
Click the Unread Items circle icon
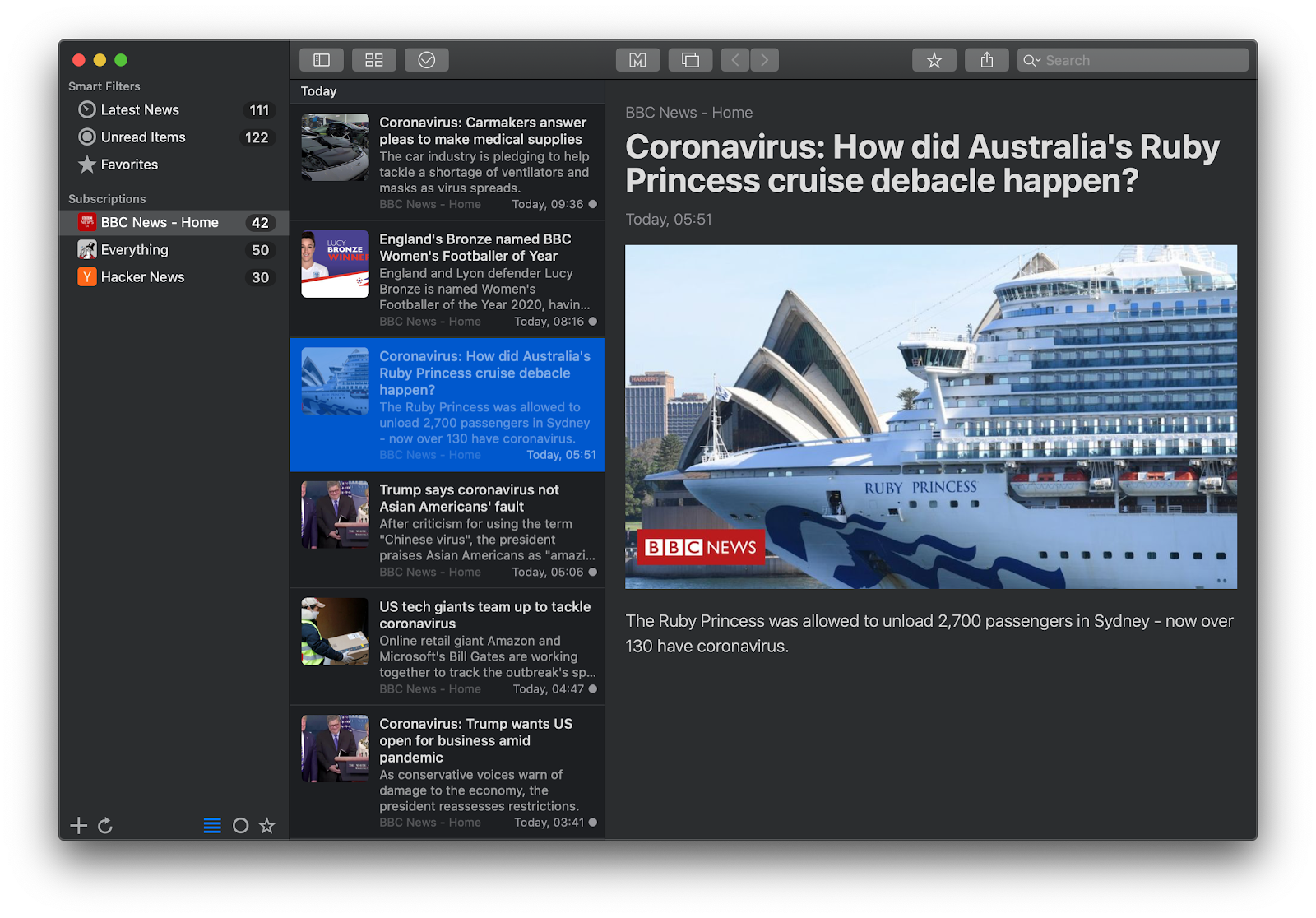click(x=87, y=137)
